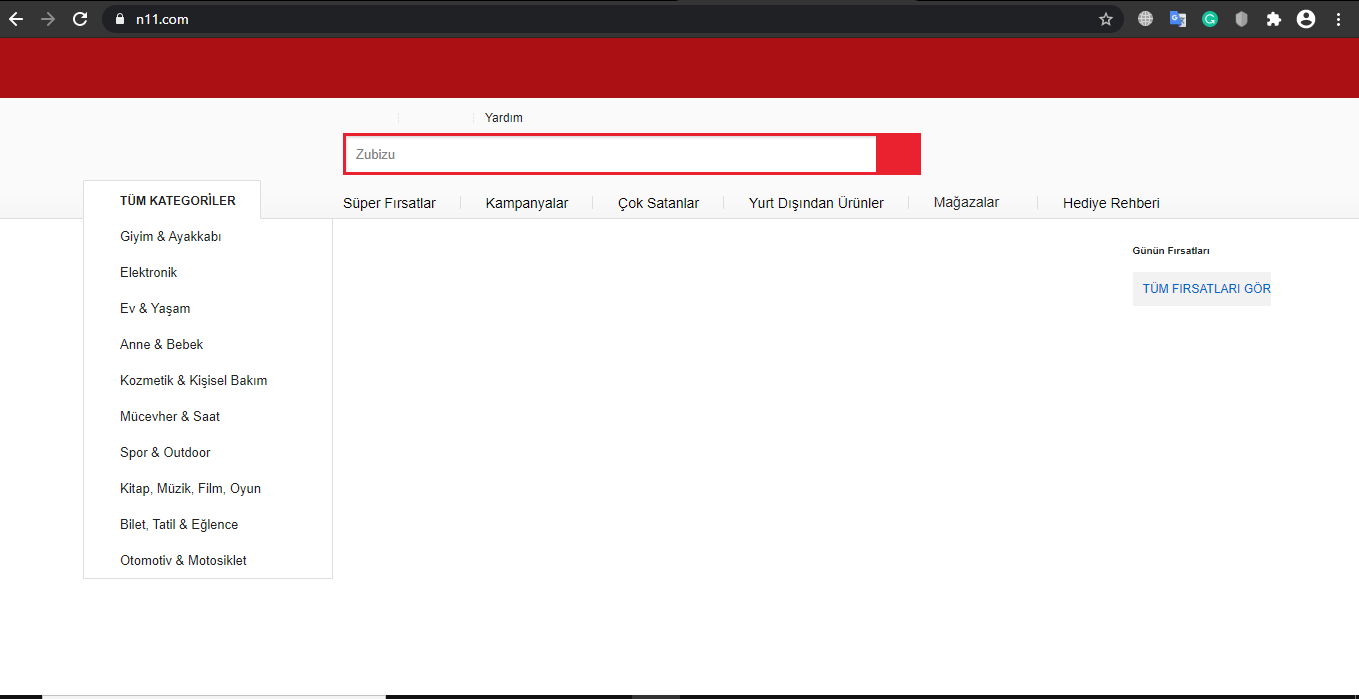Click the globe extension icon
1359x699 pixels.
click(1146, 19)
